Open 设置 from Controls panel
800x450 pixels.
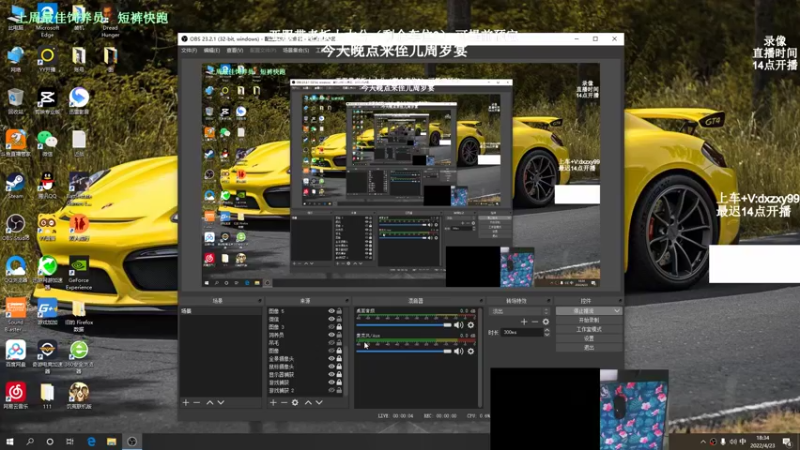tap(589, 338)
